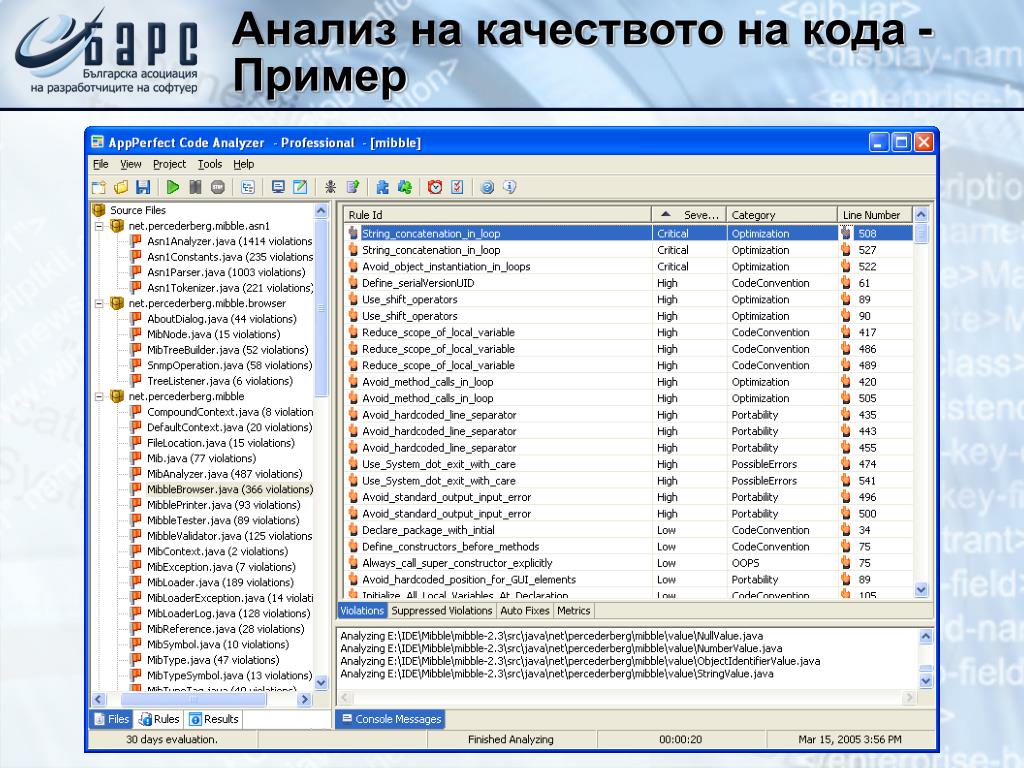The height and width of the screenshot is (768, 1024).
Task: Switch to the Rules tab
Action: coord(159,719)
